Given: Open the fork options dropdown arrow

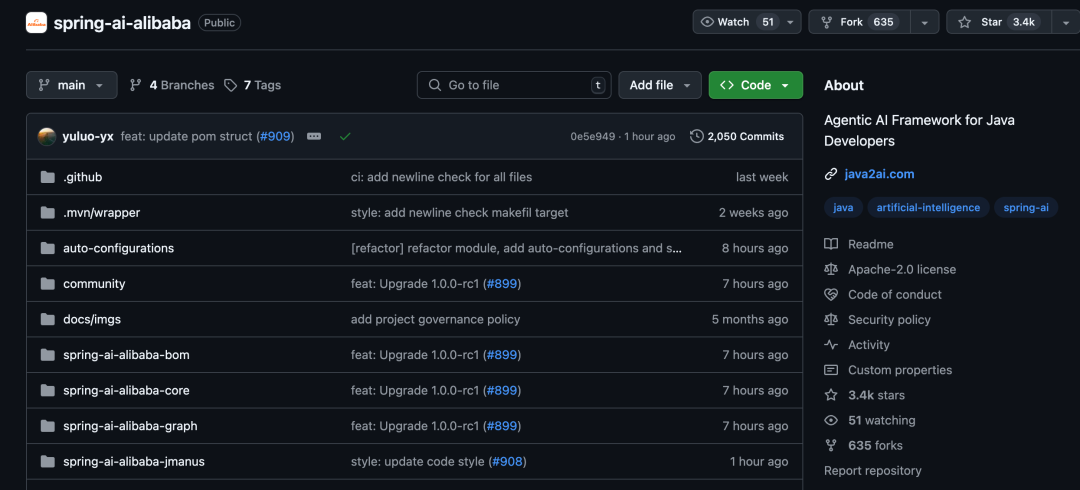Looking at the screenshot, I should click(925, 22).
